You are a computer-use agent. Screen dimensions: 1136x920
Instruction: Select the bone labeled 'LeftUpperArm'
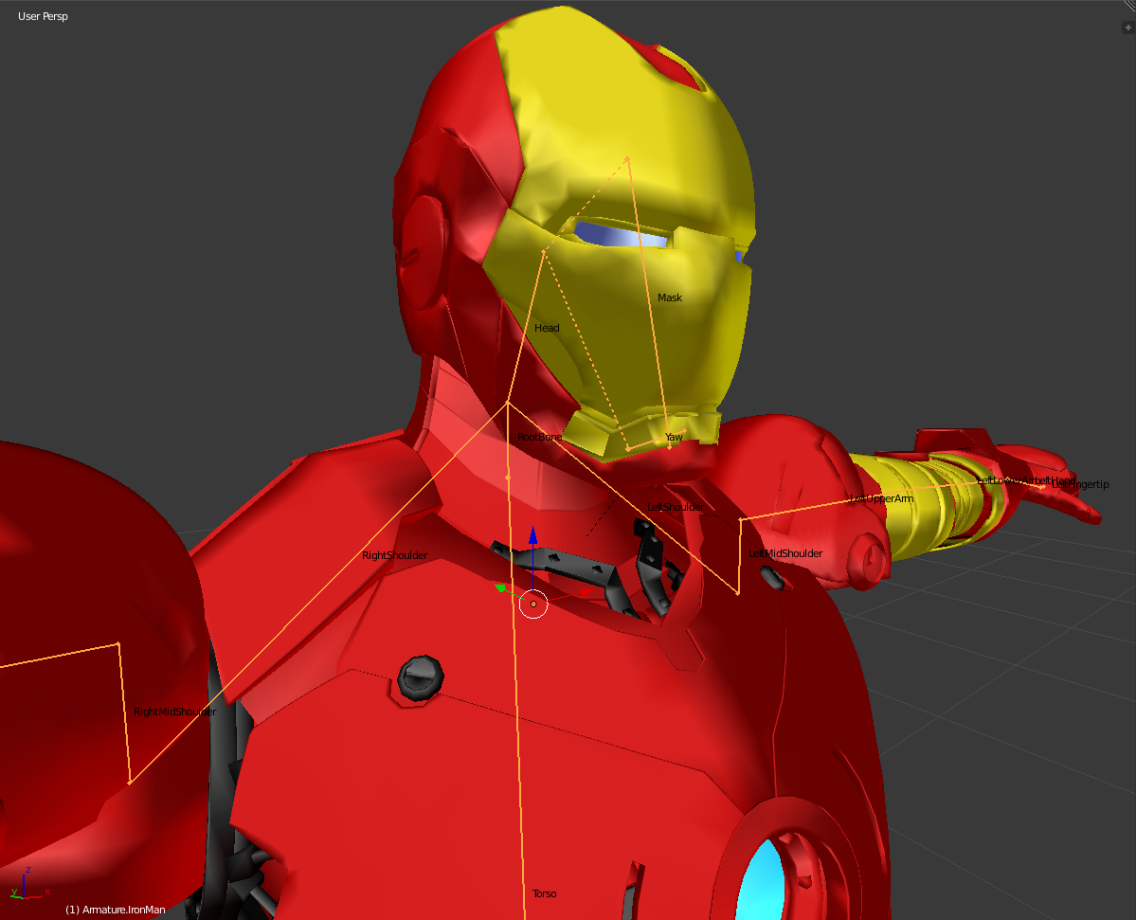(x=882, y=498)
